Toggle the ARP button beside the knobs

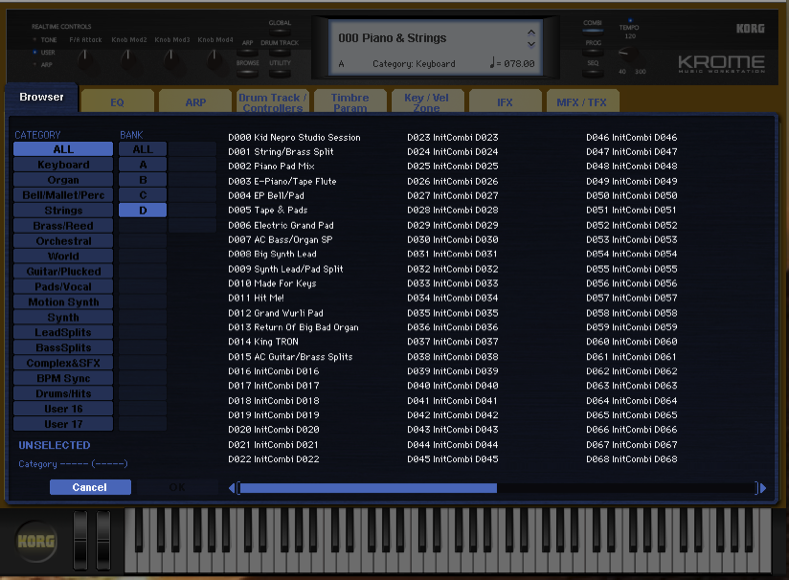[x=247, y=52]
